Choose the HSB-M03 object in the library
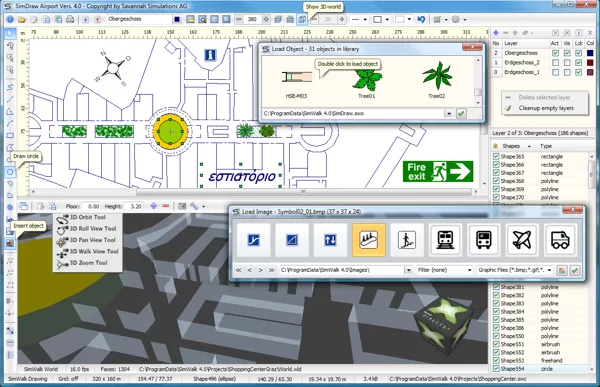This screenshot has height=387, width=600. pos(297,82)
